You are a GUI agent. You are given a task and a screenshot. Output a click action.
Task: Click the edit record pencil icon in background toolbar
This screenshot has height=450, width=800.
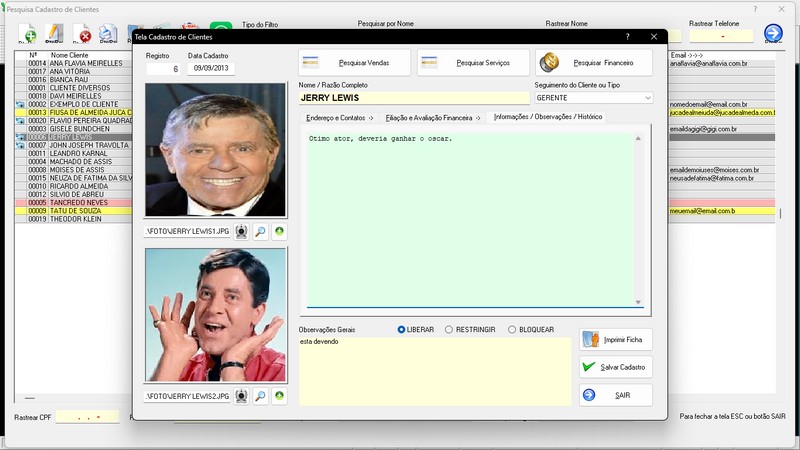(x=54, y=34)
